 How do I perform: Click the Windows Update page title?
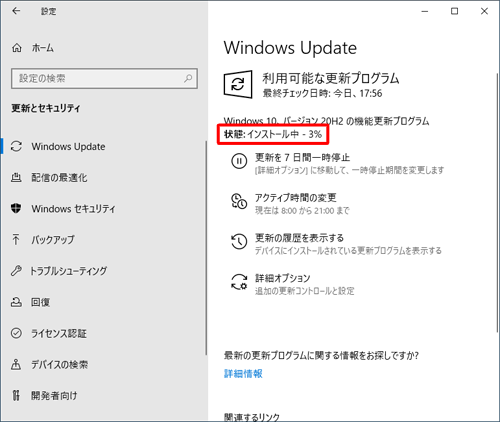pyautogui.click(x=290, y=48)
